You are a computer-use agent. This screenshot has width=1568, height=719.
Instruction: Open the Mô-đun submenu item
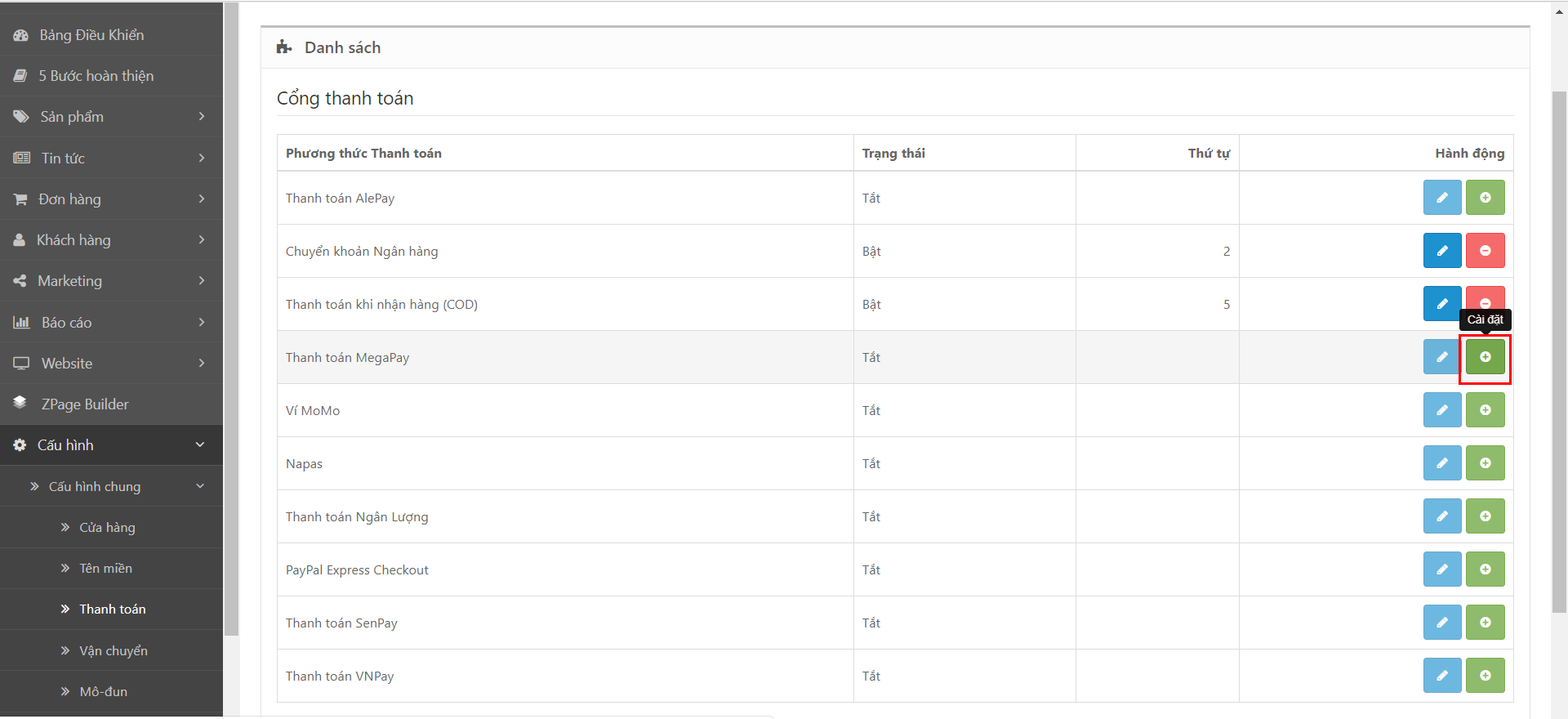click(x=111, y=692)
